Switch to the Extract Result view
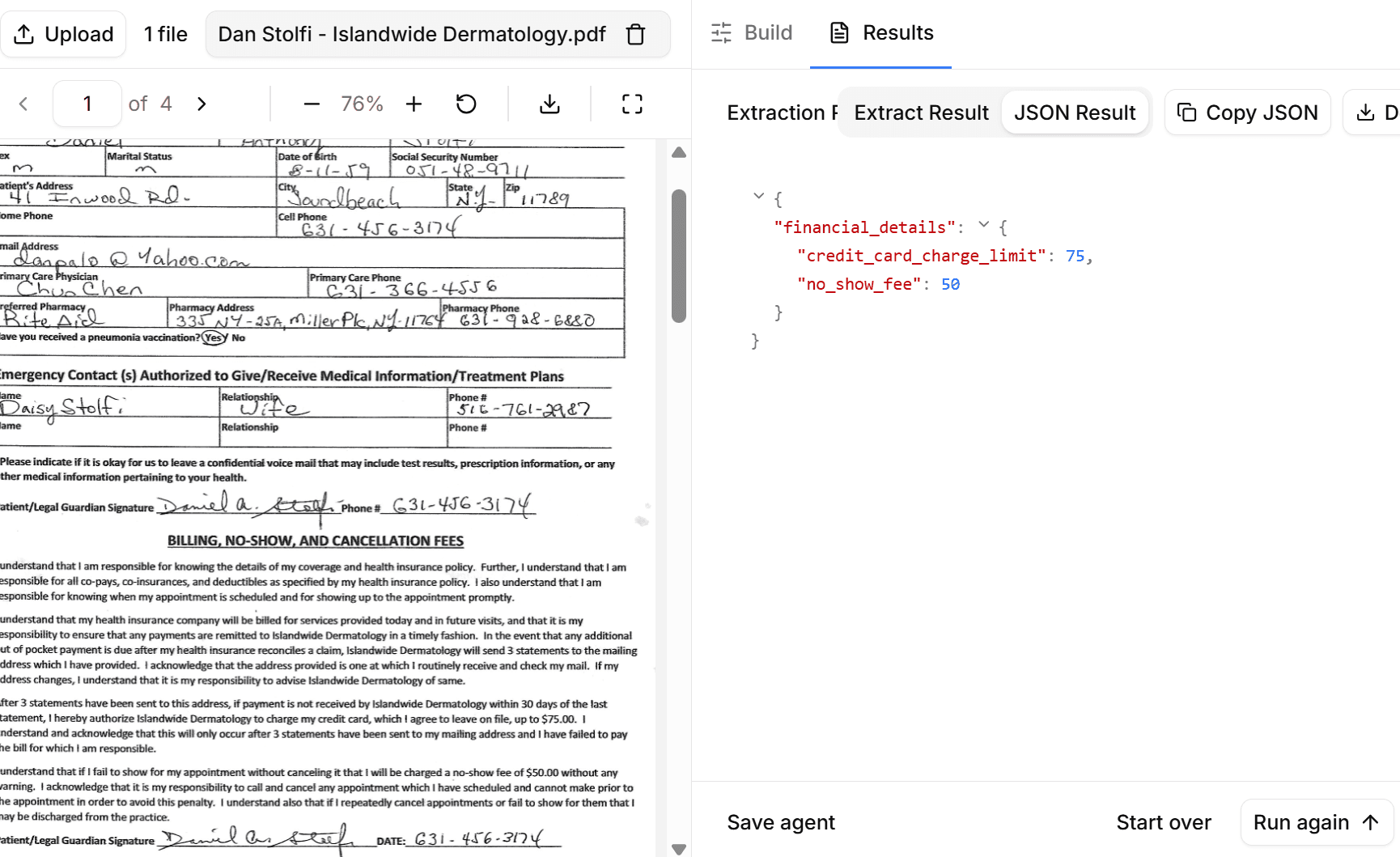This screenshot has width=1400, height=857. tap(920, 112)
